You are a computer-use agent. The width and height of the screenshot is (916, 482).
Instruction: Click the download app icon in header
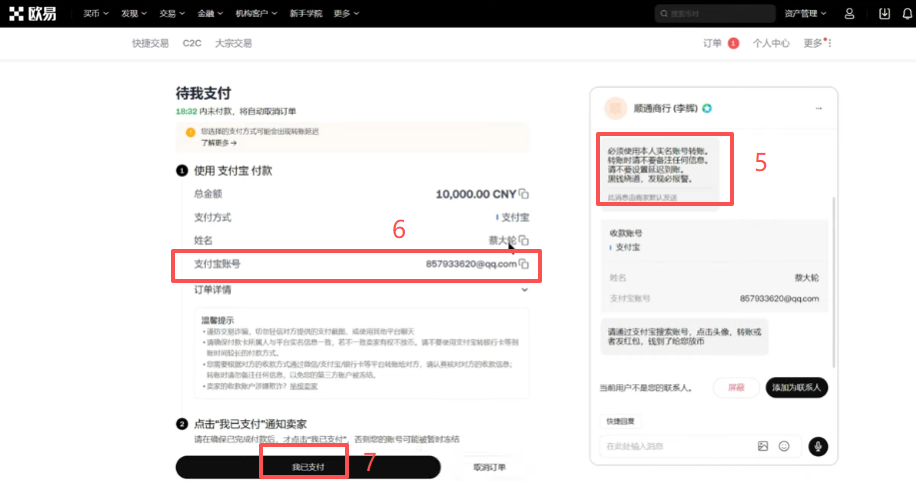[884, 13]
